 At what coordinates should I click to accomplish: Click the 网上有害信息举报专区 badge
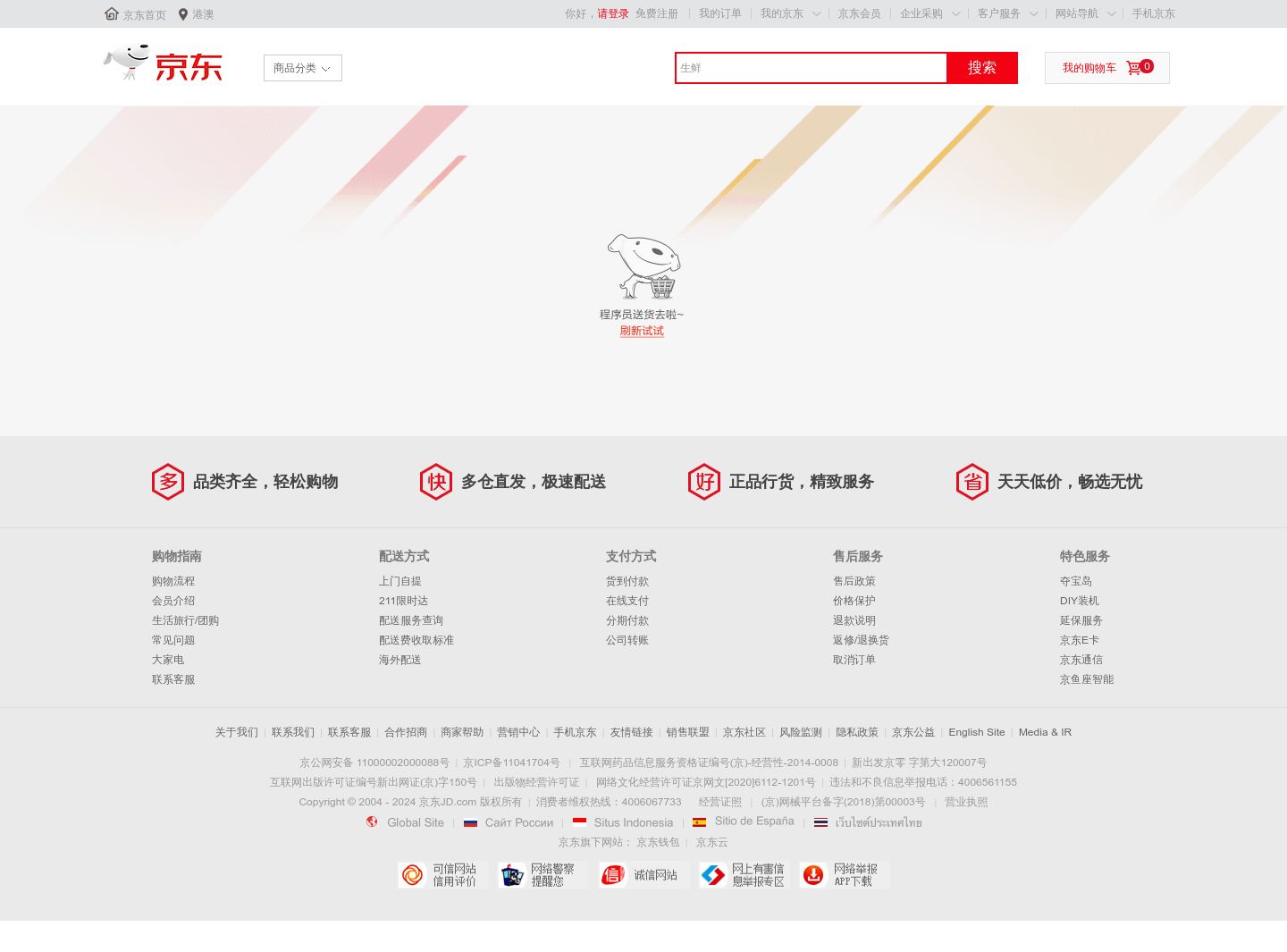tap(744, 875)
